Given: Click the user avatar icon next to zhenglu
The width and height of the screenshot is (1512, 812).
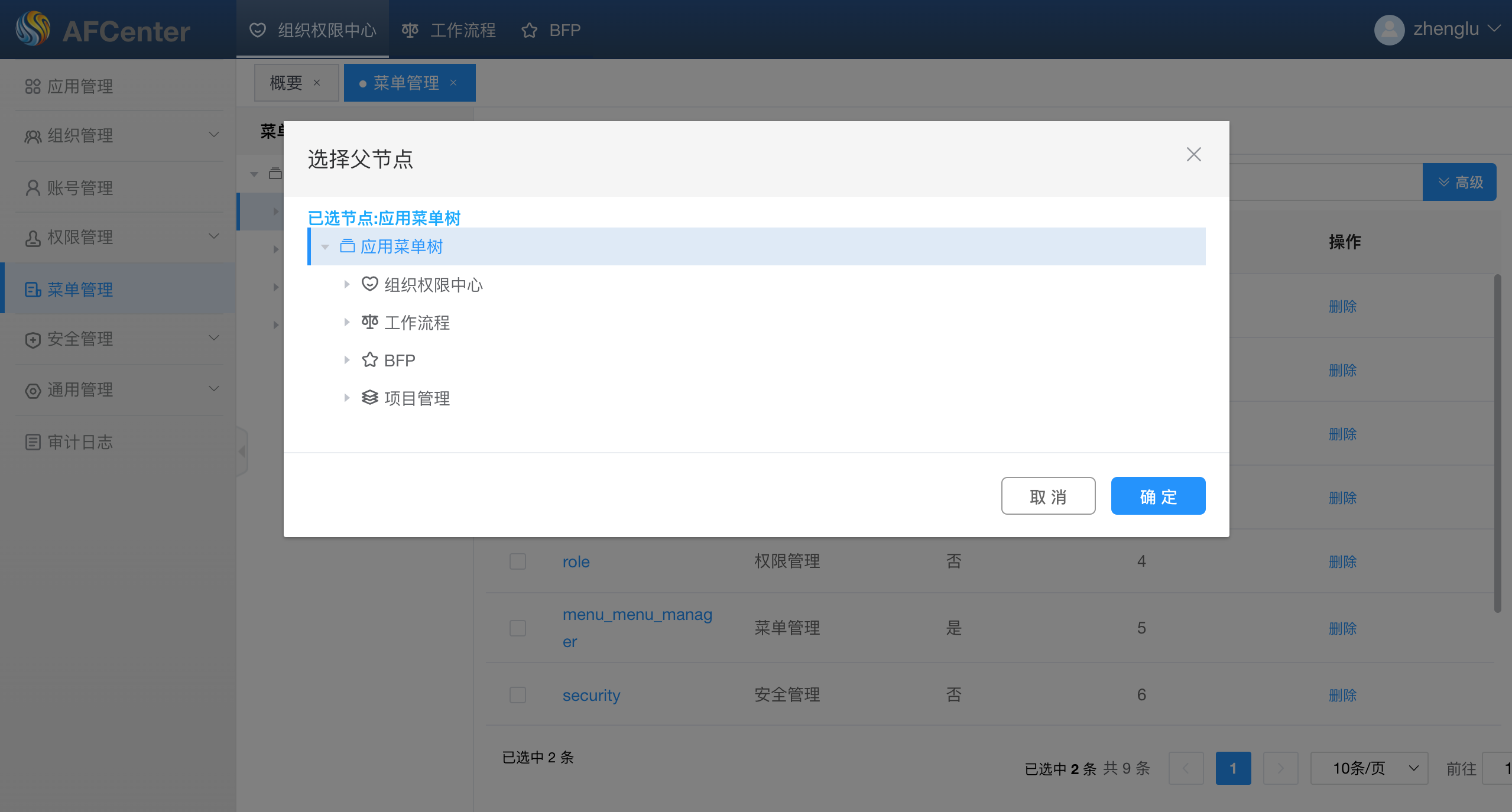Looking at the screenshot, I should click(x=1389, y=30).
